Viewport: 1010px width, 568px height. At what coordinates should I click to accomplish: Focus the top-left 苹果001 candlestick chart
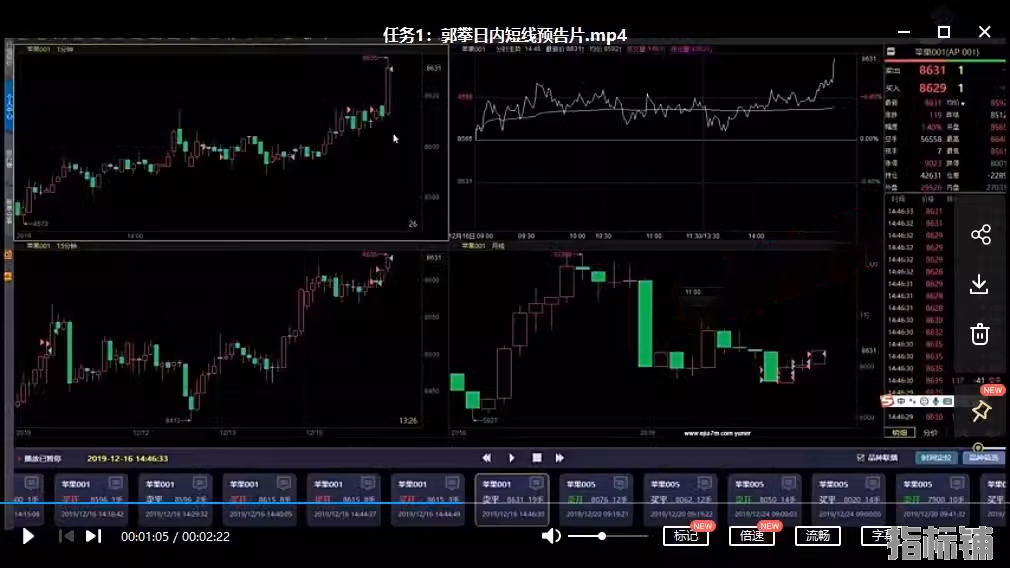pyautogui.click(x=231, y=142)
